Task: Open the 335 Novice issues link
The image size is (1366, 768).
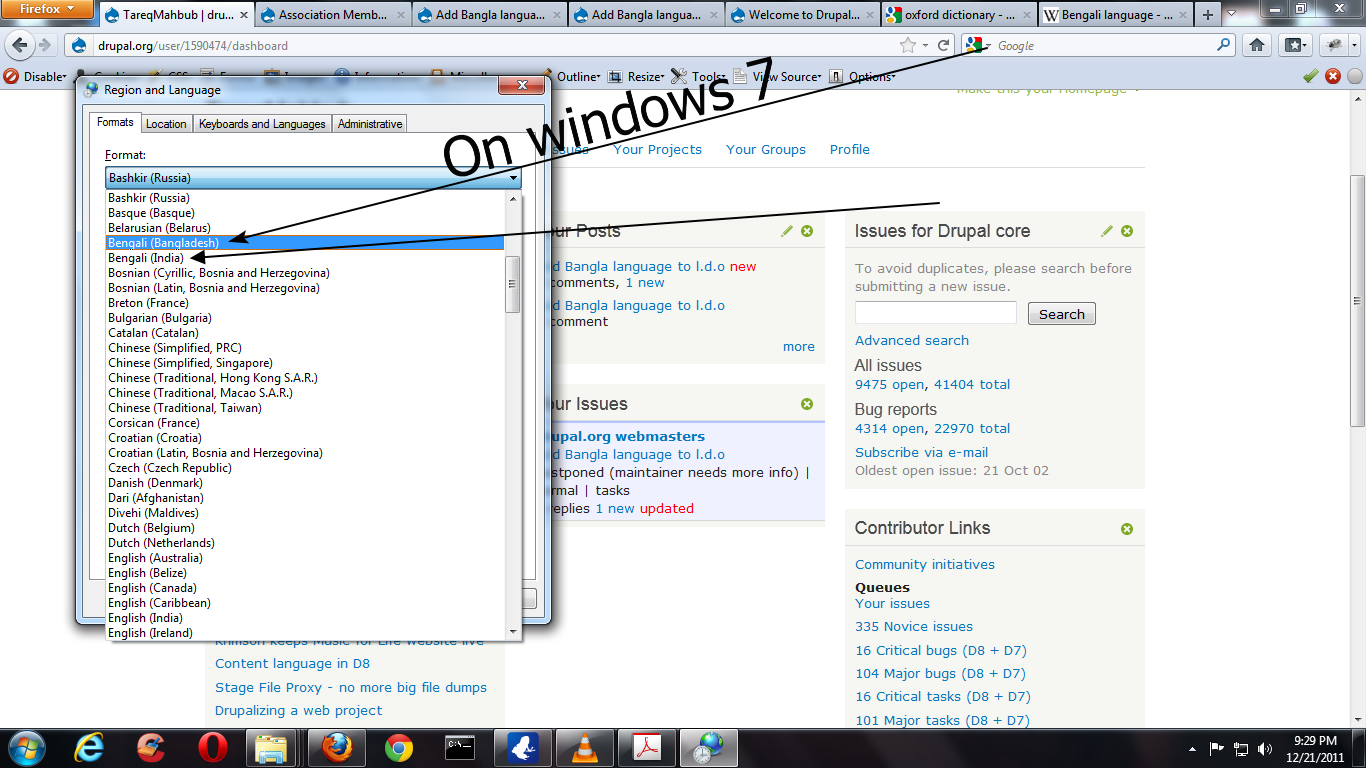Action: (914, 626)
